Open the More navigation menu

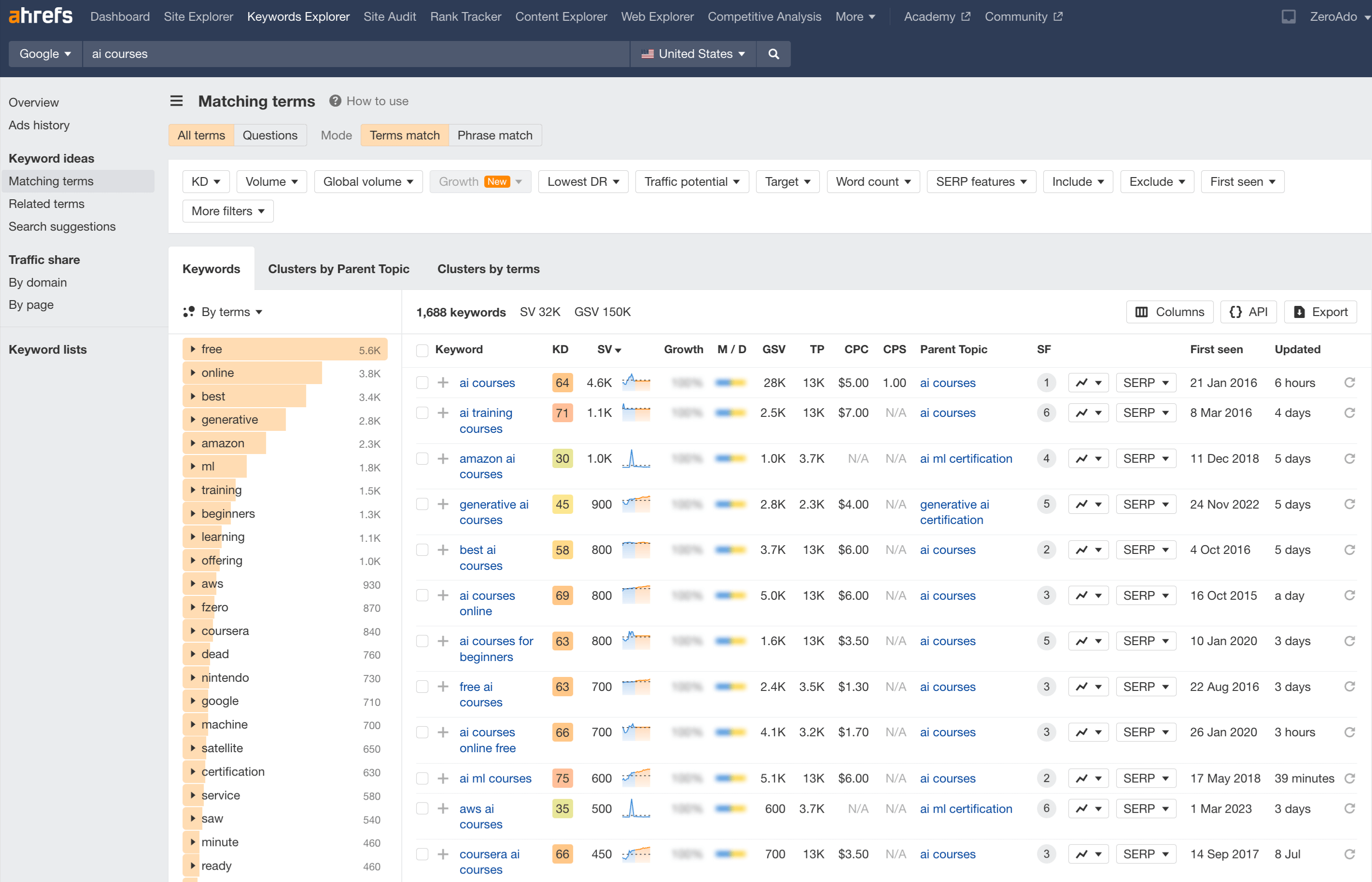(855, 16)
